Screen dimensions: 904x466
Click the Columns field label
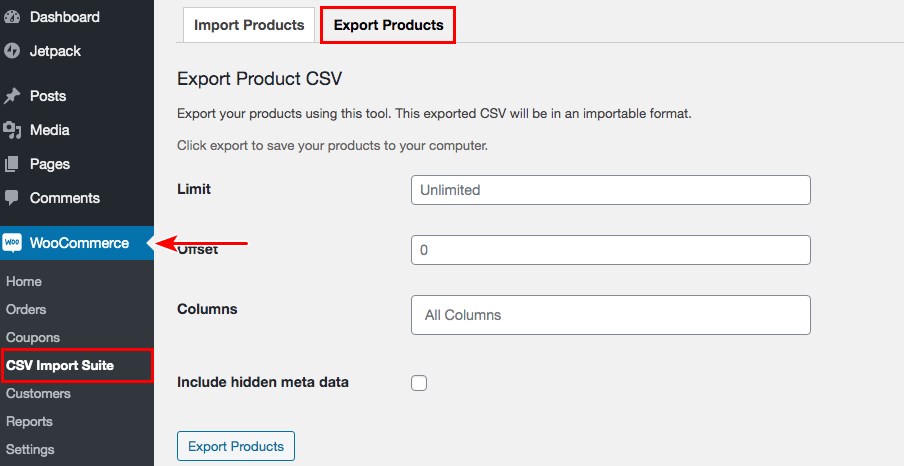(x=207, y=309)
